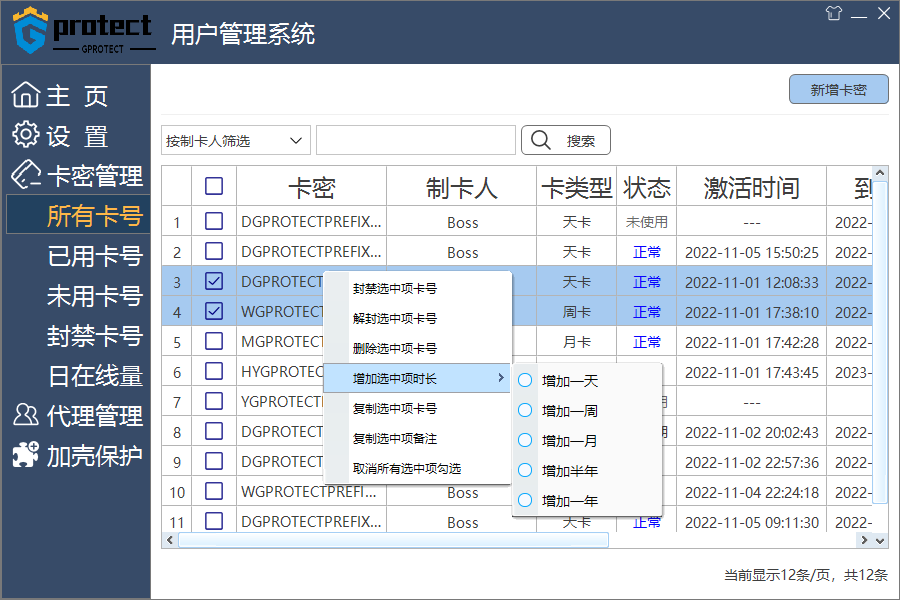Click activation time 2022-11-05 15:50:25
Screen dimensions: 900x600
(x=751, y=252)
